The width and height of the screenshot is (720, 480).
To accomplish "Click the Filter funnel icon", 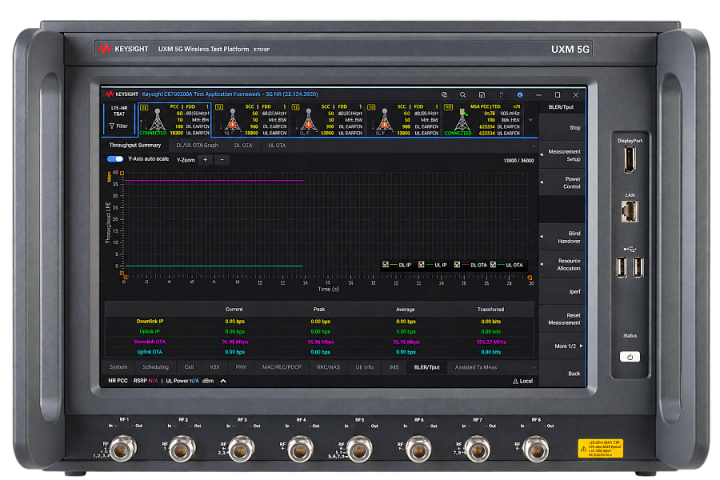I will [x=112, y=126].
